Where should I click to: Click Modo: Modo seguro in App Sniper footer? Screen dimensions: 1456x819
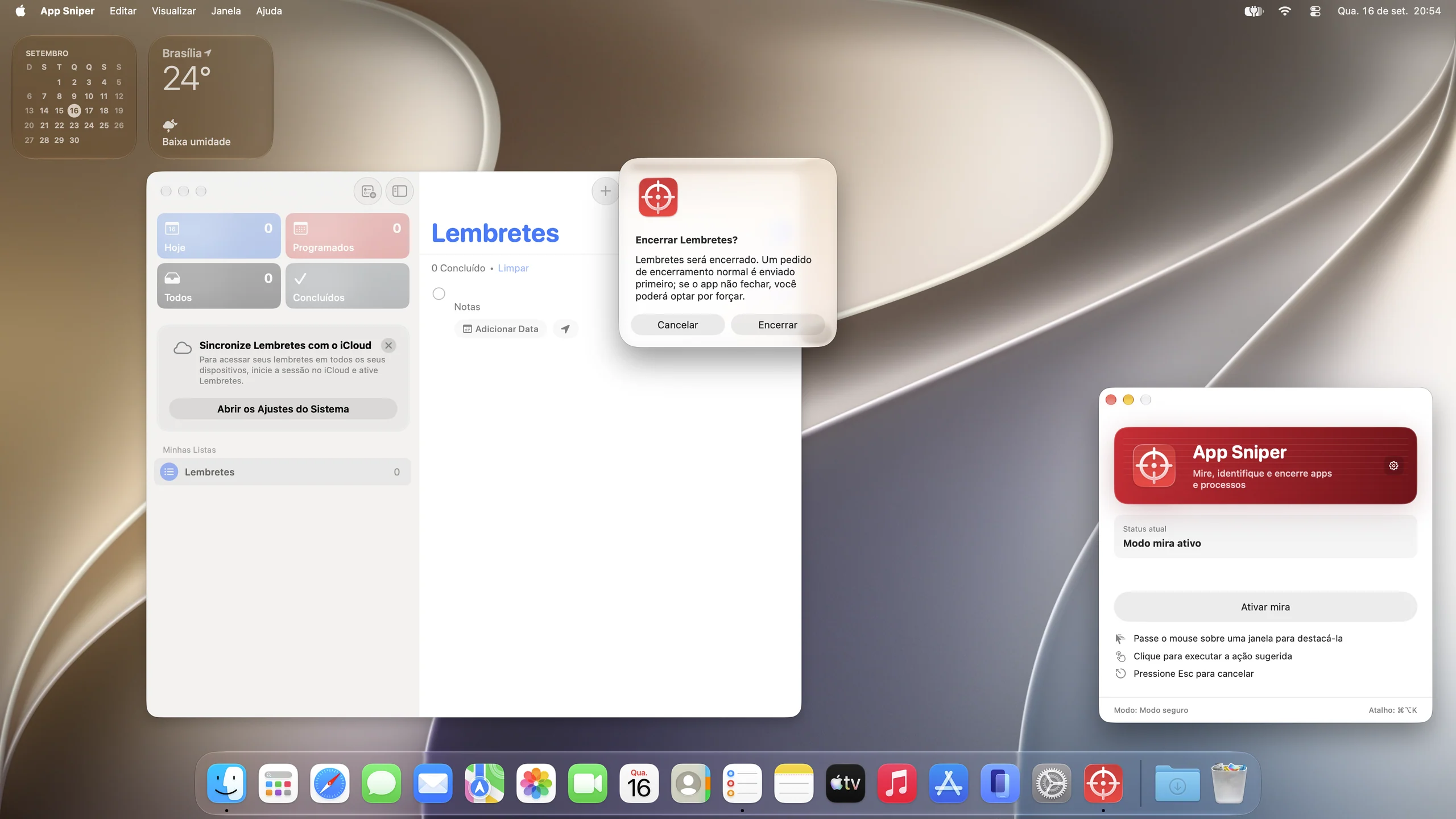[x=1151, y=710]
